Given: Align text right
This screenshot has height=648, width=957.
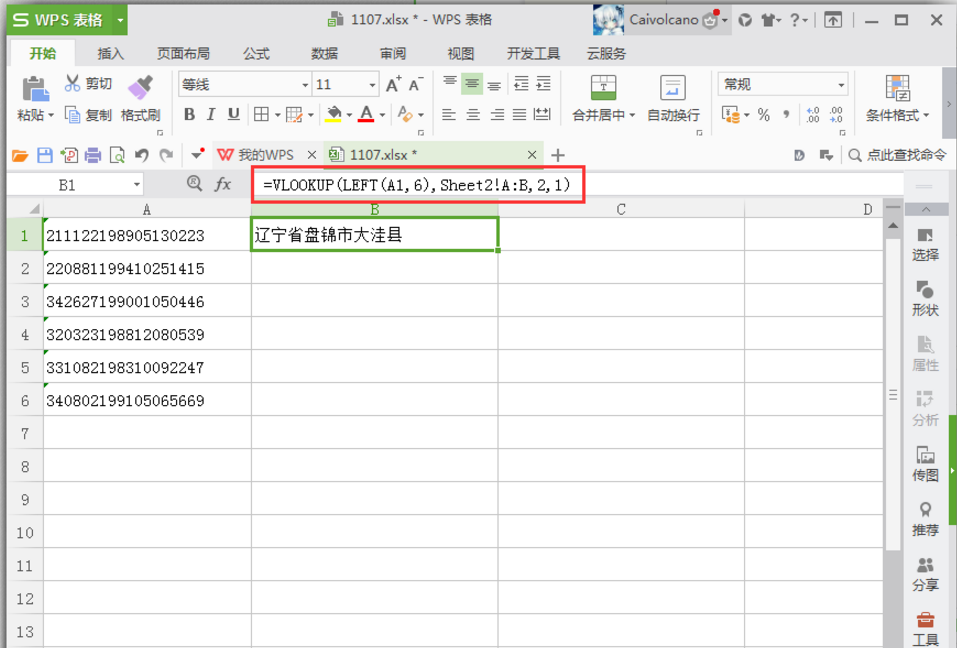Looking at the screenshot, I should click(497, 114).
